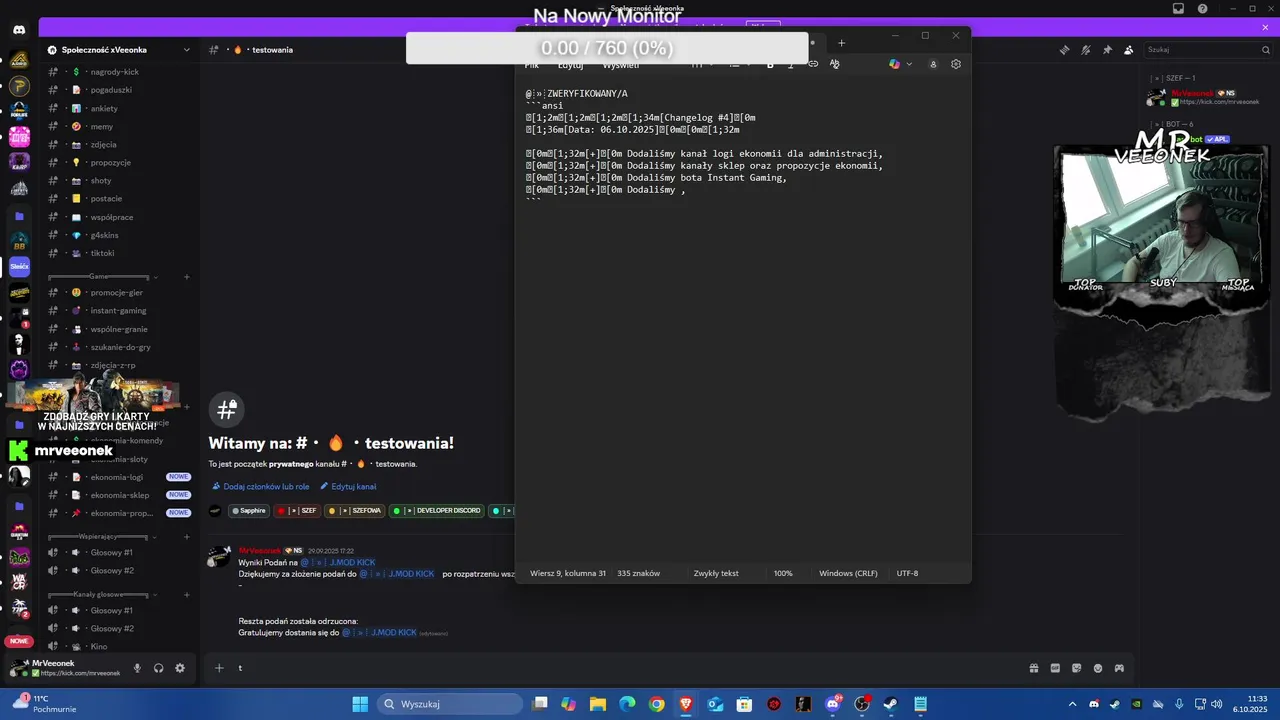Open the apps/activities controller icon
The width and height of the screenshot is (1280, 720).
click(1120, 668)
